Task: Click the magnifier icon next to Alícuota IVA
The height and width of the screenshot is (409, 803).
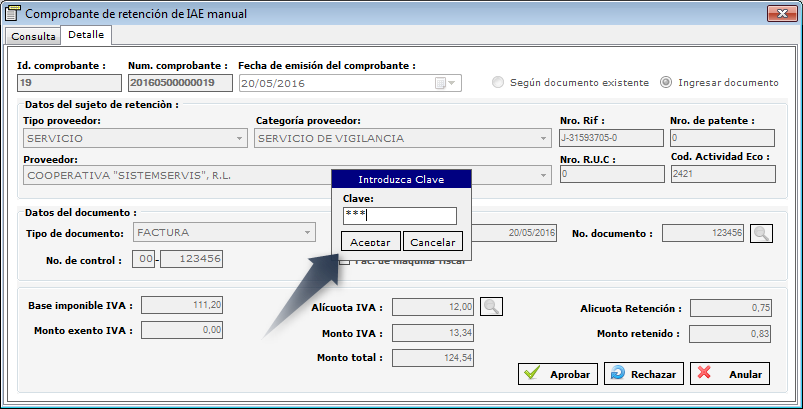Action: point(491,307)
